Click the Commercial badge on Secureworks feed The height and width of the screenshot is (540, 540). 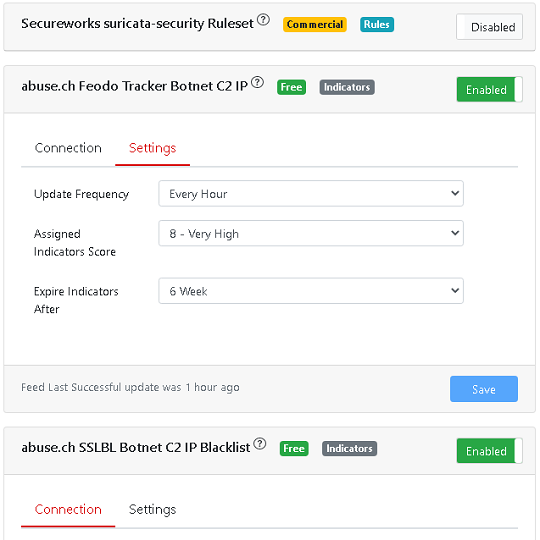pyautogui.click(x=315, y=24)
